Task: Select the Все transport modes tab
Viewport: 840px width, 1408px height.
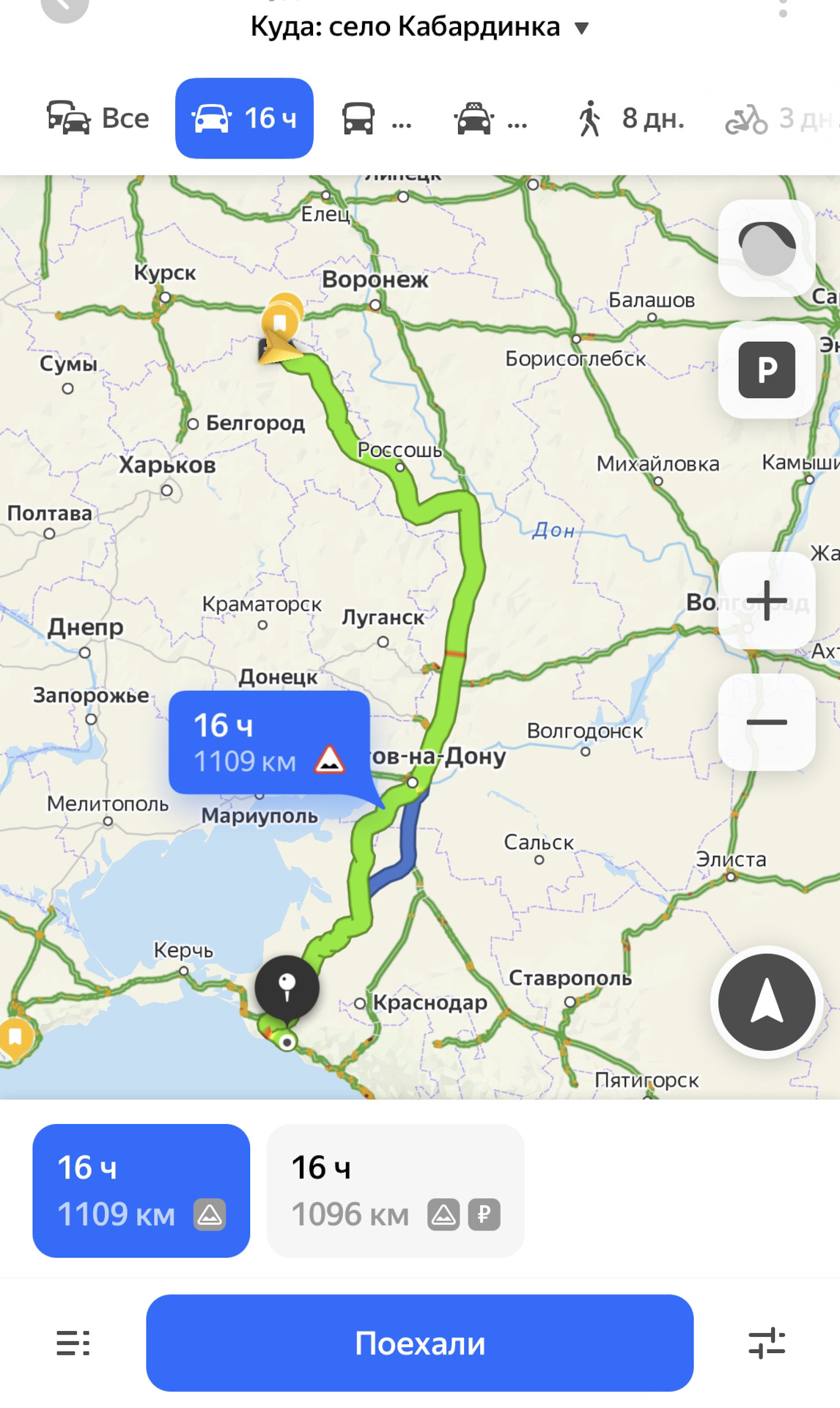Action: tap(97, 118)
